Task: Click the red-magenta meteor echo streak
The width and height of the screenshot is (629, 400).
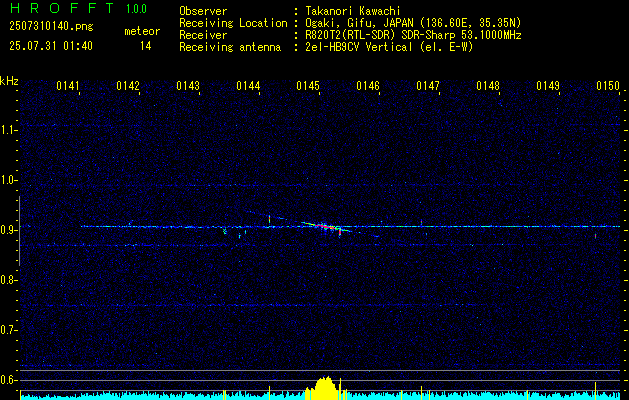Action: click(x=327, y=227)
